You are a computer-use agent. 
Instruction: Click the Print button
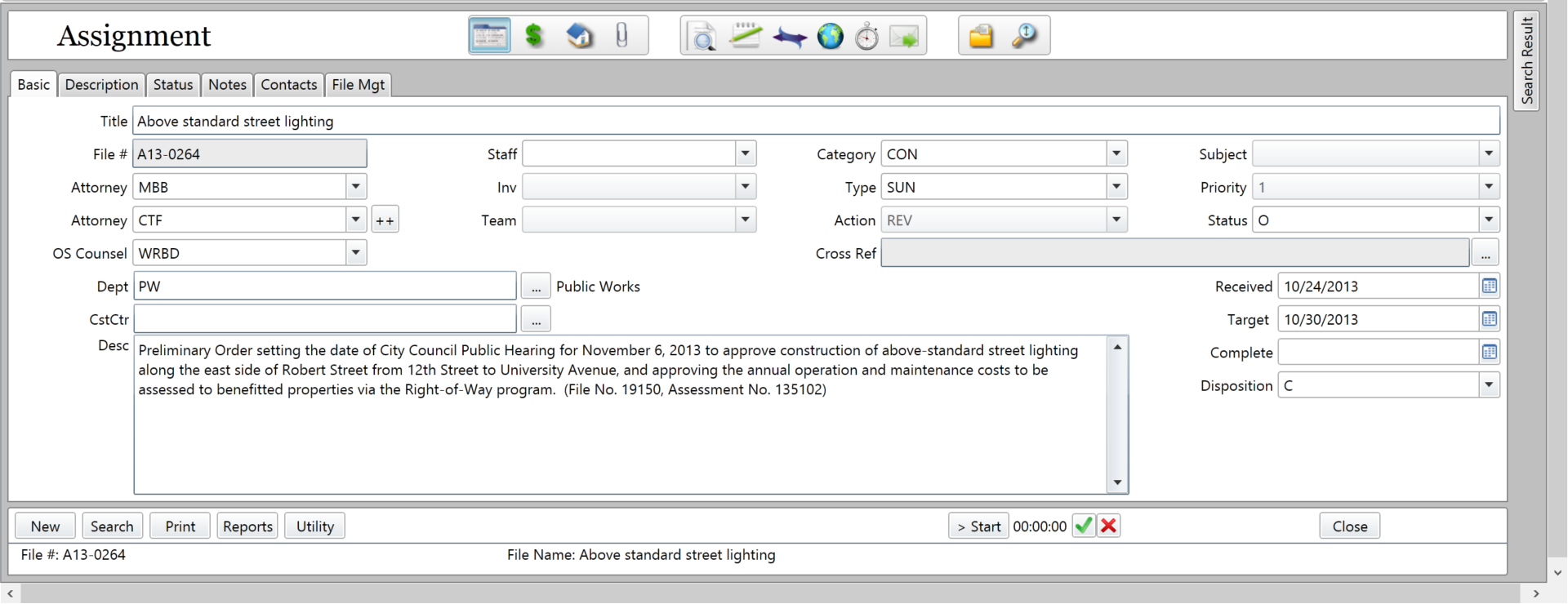(x=180, y=526)
